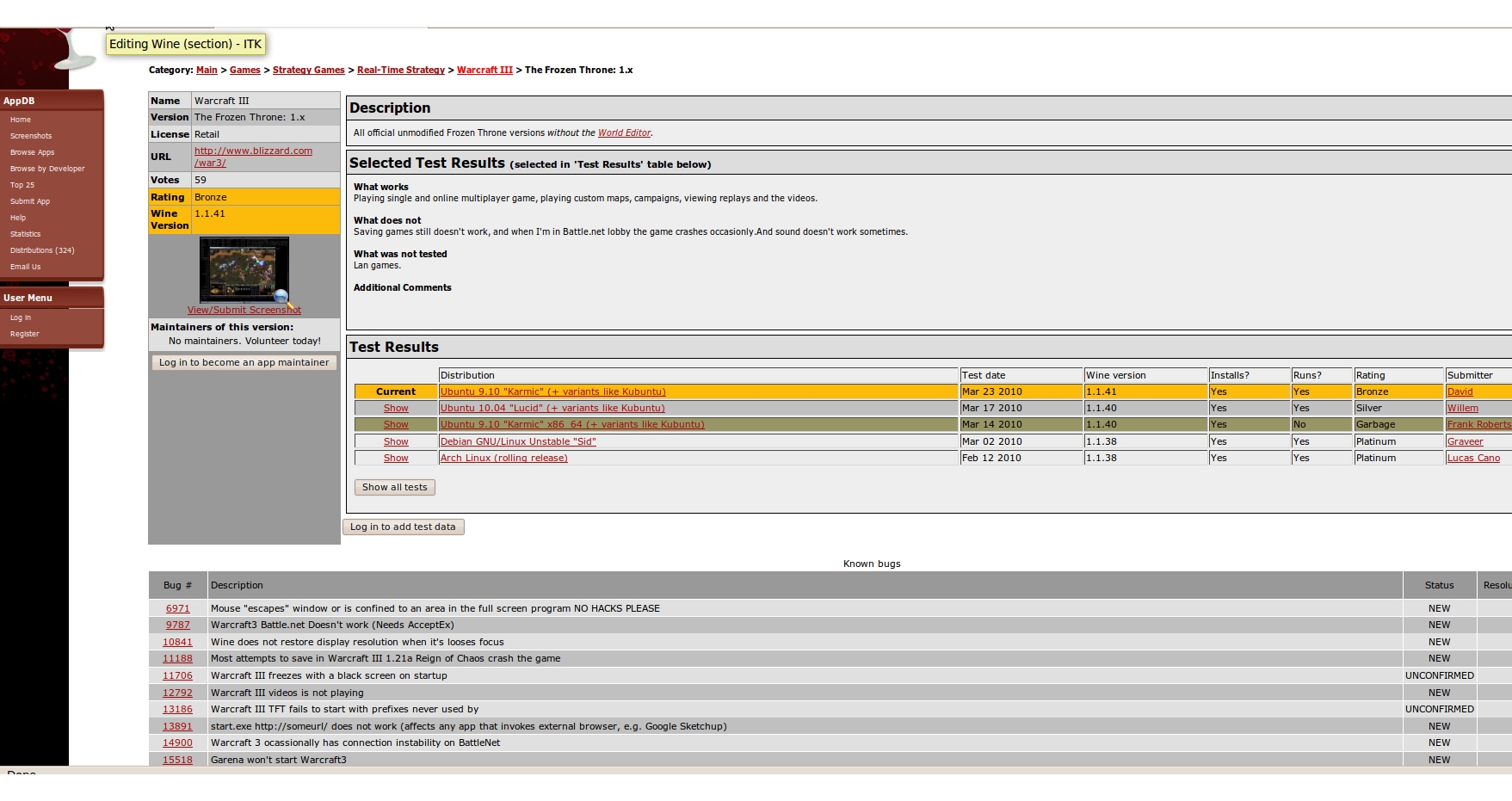The image size is (1512, 801).
Task: Open the World Editor link in Description
Action: pyautogui.click(x=624, y=133)
